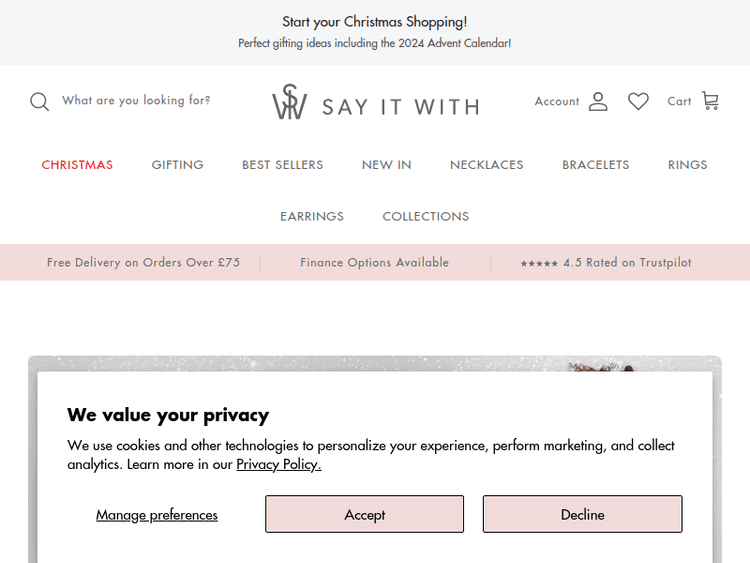Screen dimensions: 750x563
Task: Open the shopping cart icon
Action: pyautogui.click(x=710, y=101)
